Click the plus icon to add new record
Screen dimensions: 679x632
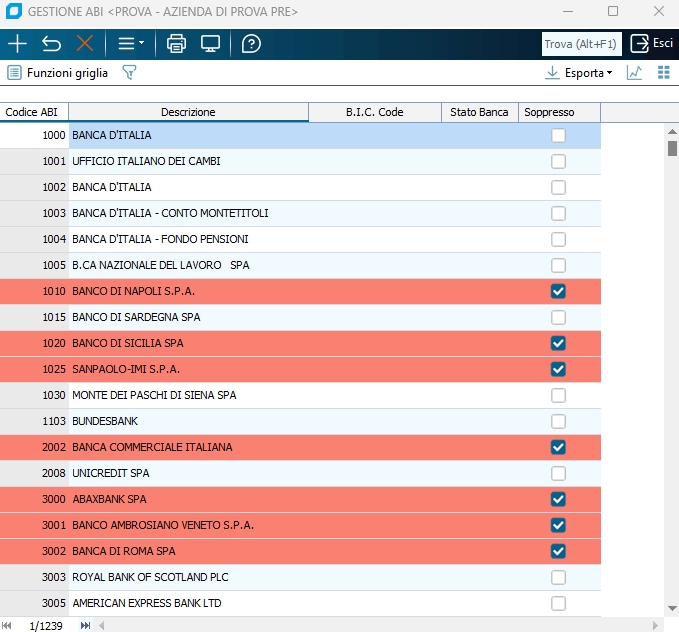pyautogui.click(x=17, y=44)
